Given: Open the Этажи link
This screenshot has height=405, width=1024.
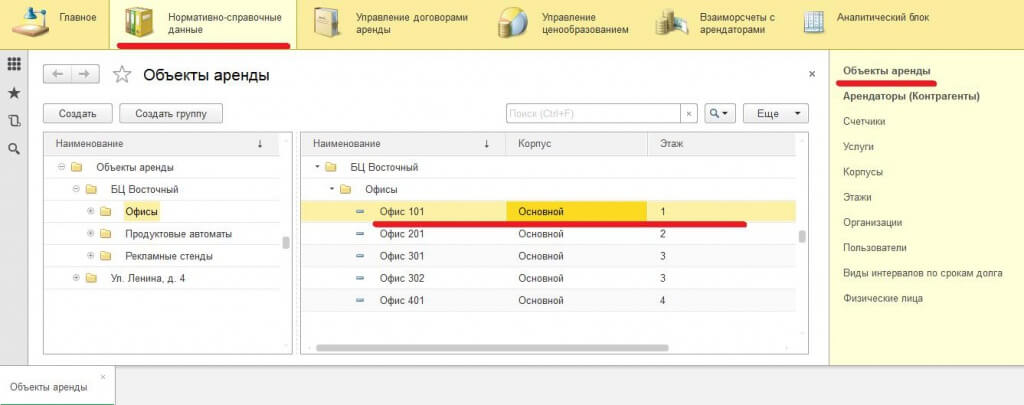Looking at the screenshot, I should coord(857,197).
